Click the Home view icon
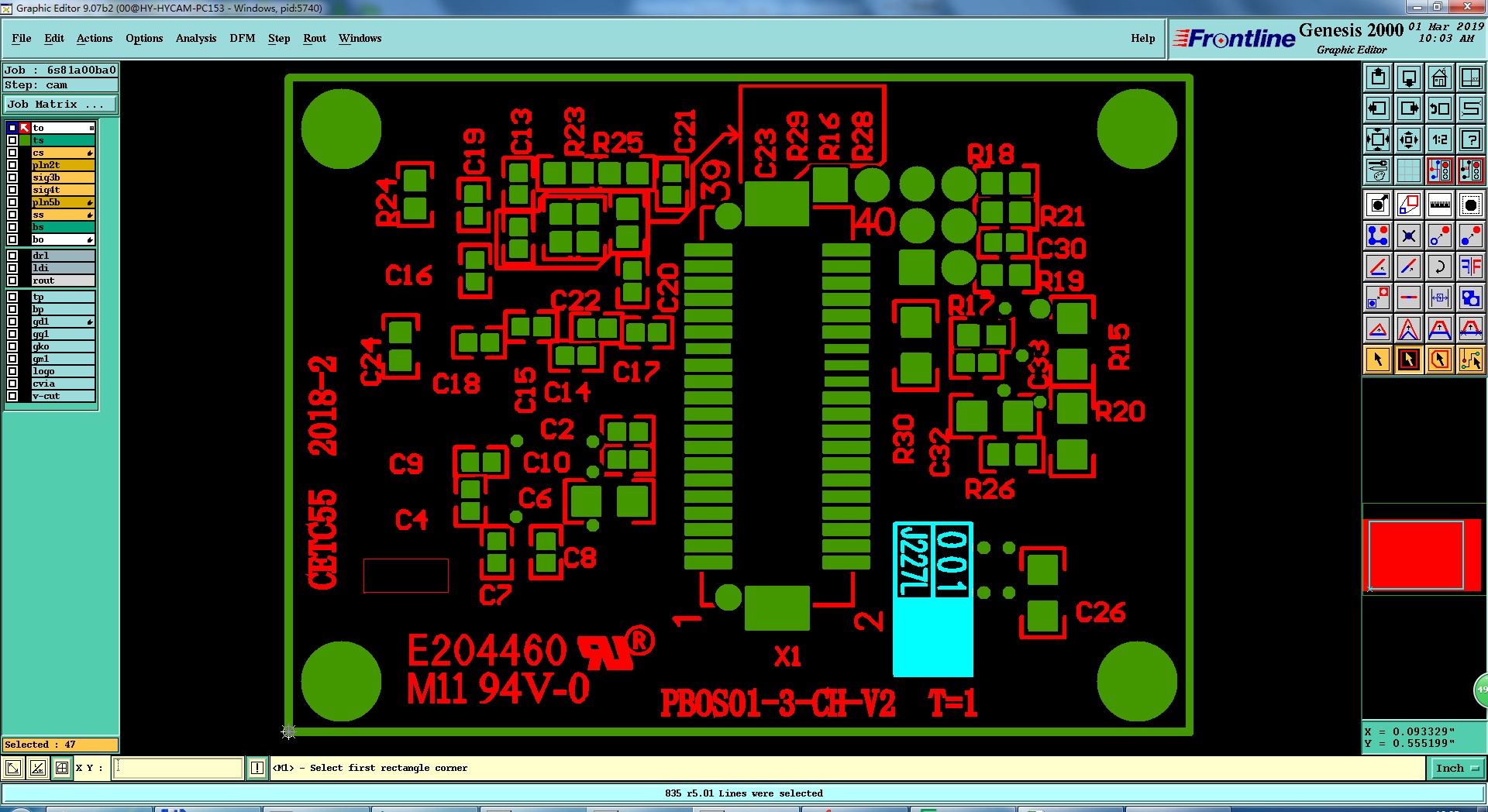1488x812 pixels. coord(1440,77)
